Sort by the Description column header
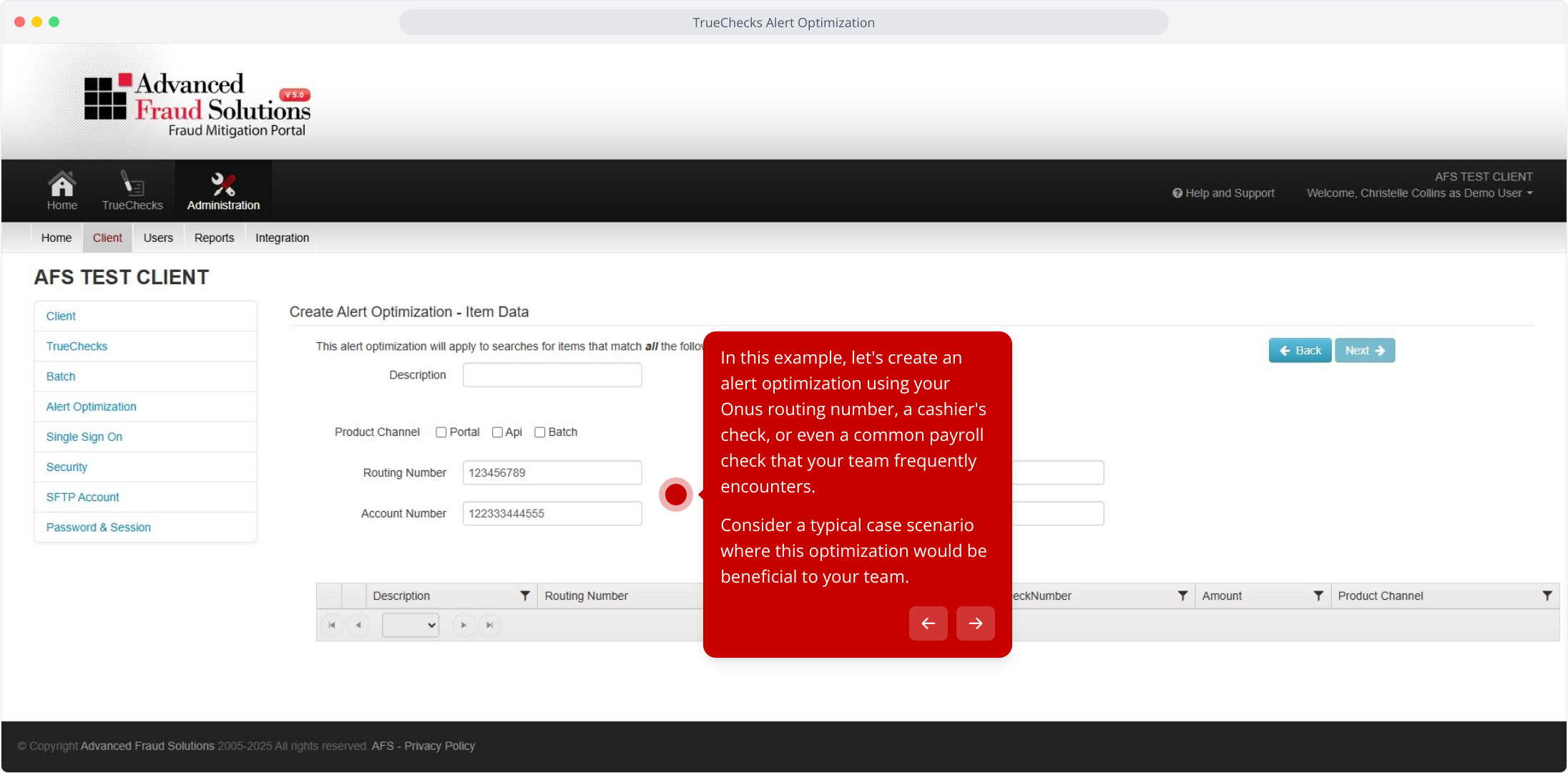Image resolution: width=1568 pixels, height=773 pixels. tap(401, 595)
